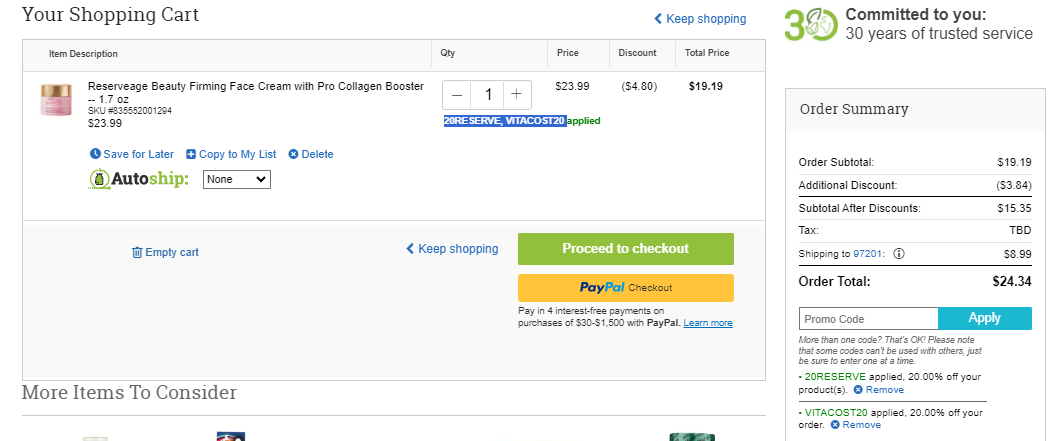
Task: Change the shipping zip code 97201
Action: click(x=866, y=254)
